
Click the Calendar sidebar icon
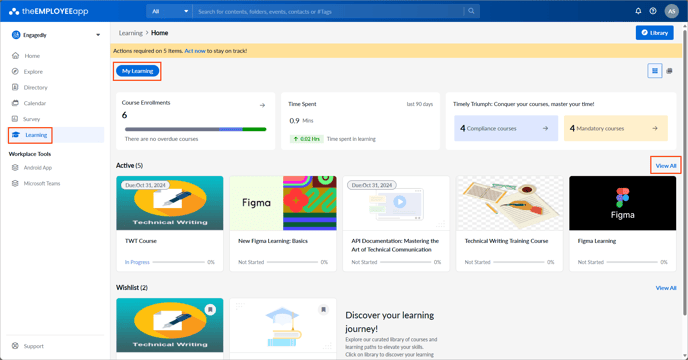click(15, 103)
